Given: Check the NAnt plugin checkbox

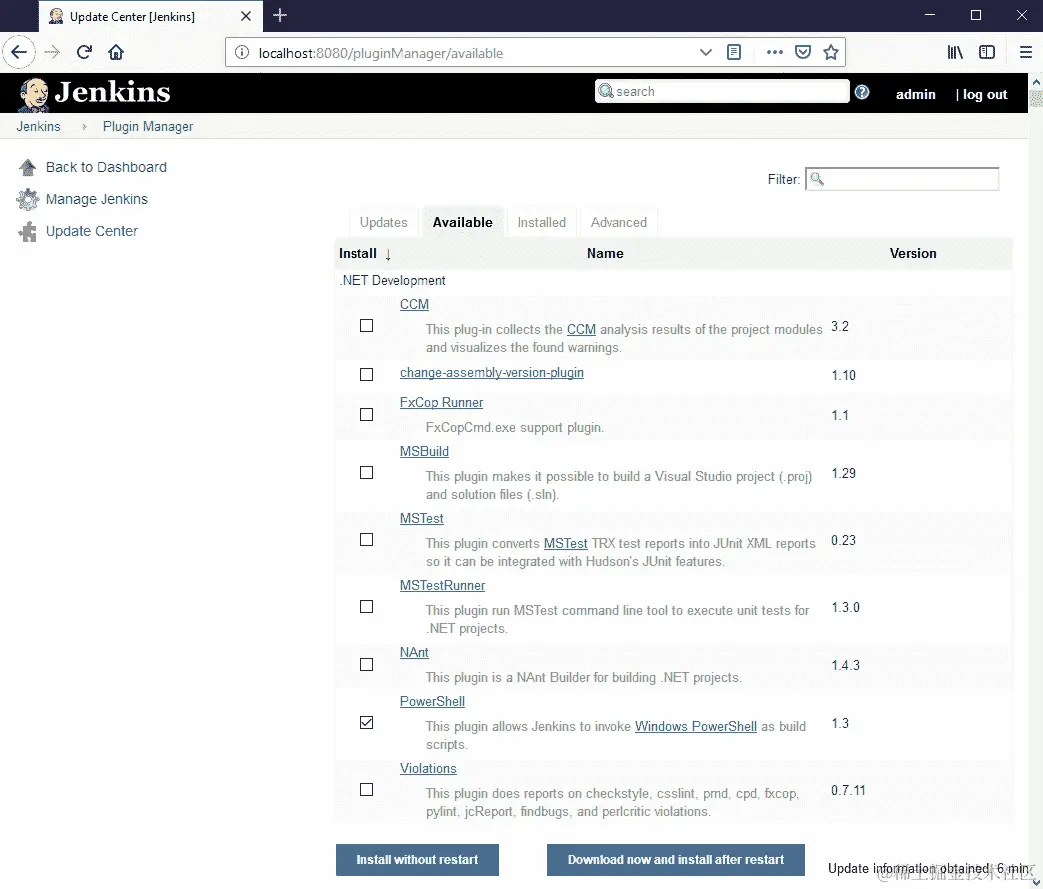Looking at the screenshot, I should [367, 665].
